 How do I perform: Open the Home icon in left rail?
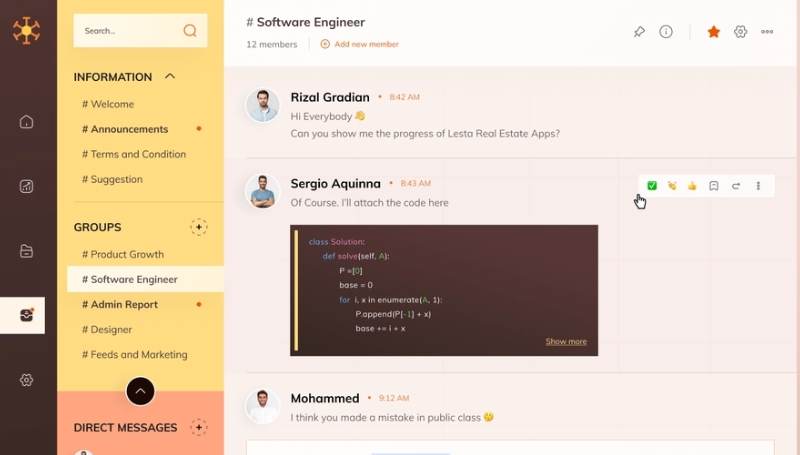pyautogui.click(x=27, y=122)
